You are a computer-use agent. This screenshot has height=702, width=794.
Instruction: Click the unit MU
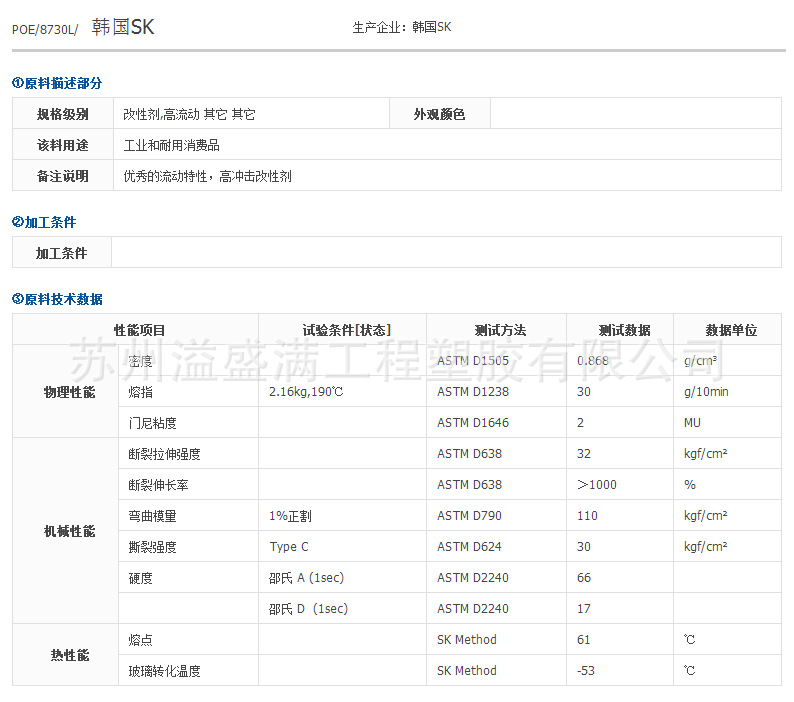point(692,422)
